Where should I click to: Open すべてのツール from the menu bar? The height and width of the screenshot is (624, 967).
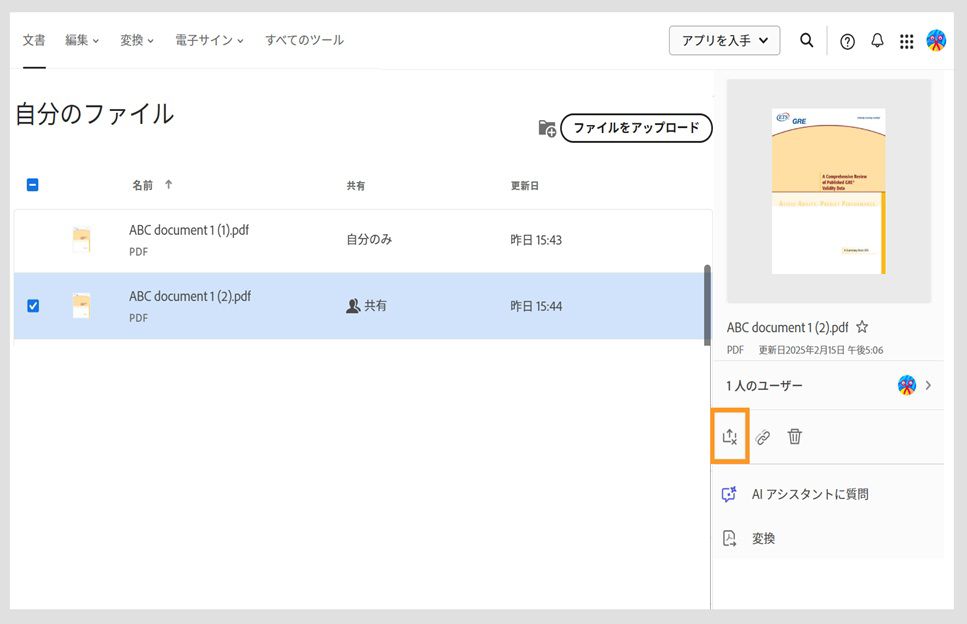303,40
